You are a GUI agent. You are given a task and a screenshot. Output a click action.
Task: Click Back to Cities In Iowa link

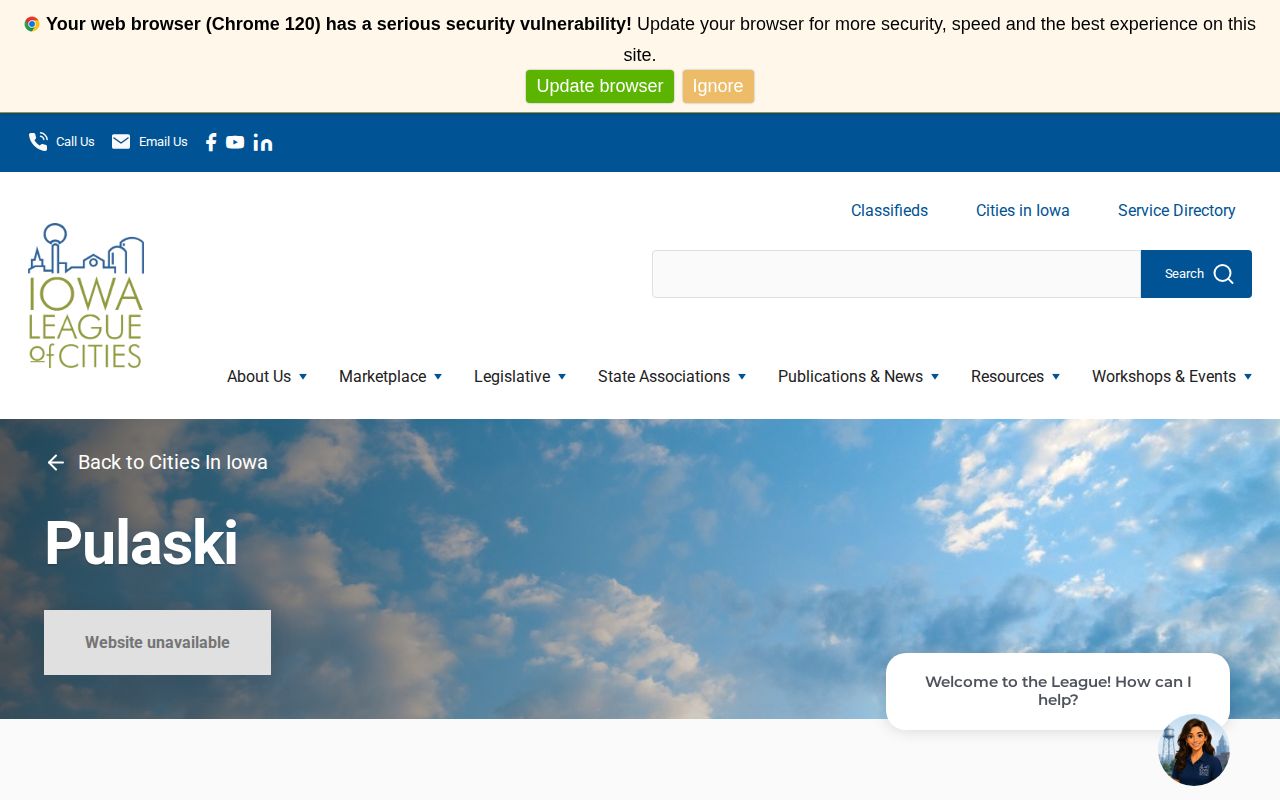(157, 462)
